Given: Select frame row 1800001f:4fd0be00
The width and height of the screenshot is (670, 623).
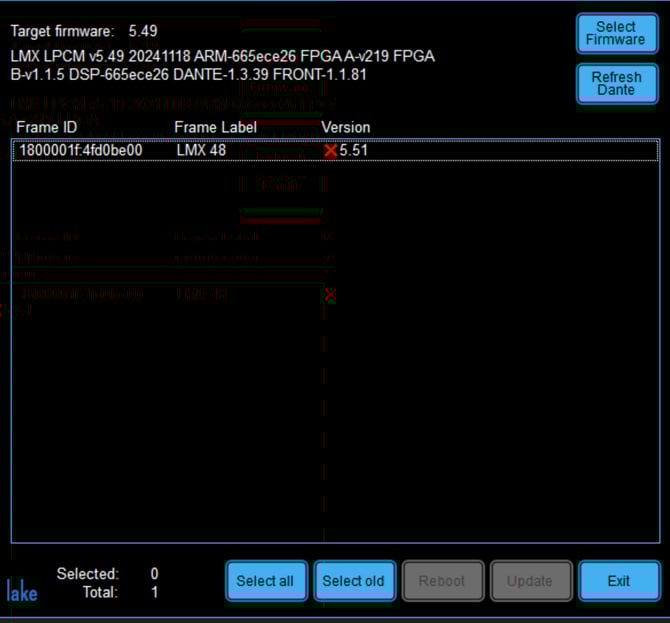Looking at the screenshot, I should pyautogui.click(x=335, y=150).
